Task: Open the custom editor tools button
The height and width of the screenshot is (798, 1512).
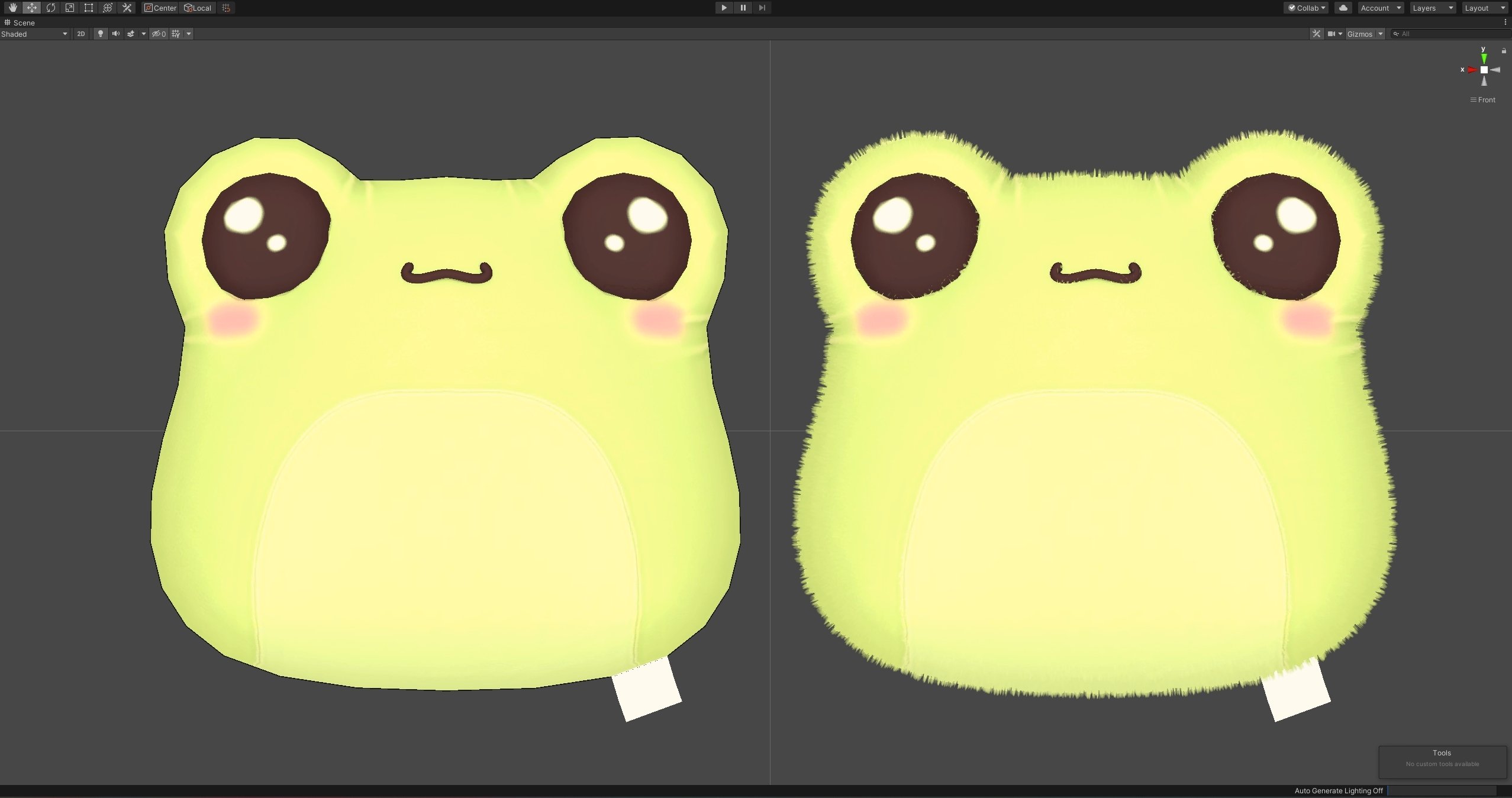Action: [x=127, y=8]
